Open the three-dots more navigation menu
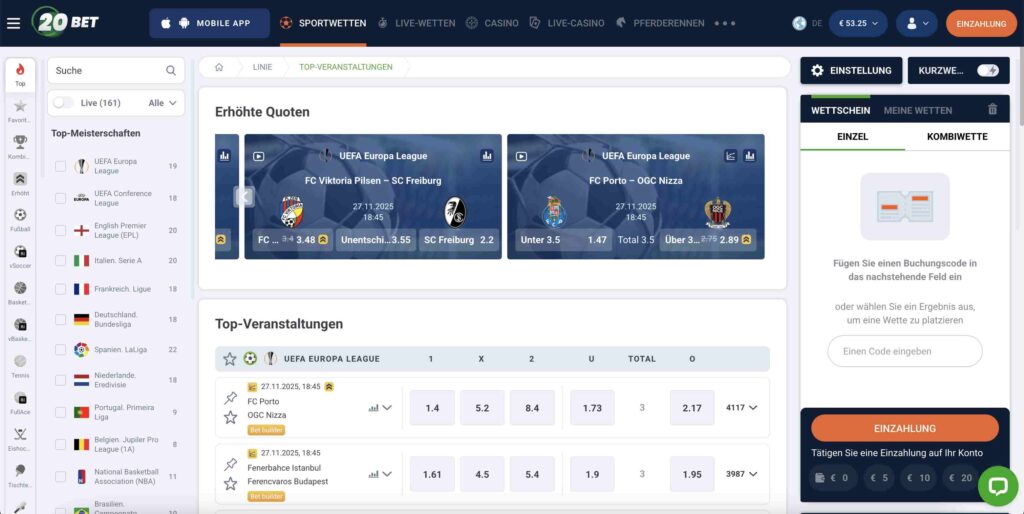Viewport: 1024px width, 514px height. (x=725, y=24)
